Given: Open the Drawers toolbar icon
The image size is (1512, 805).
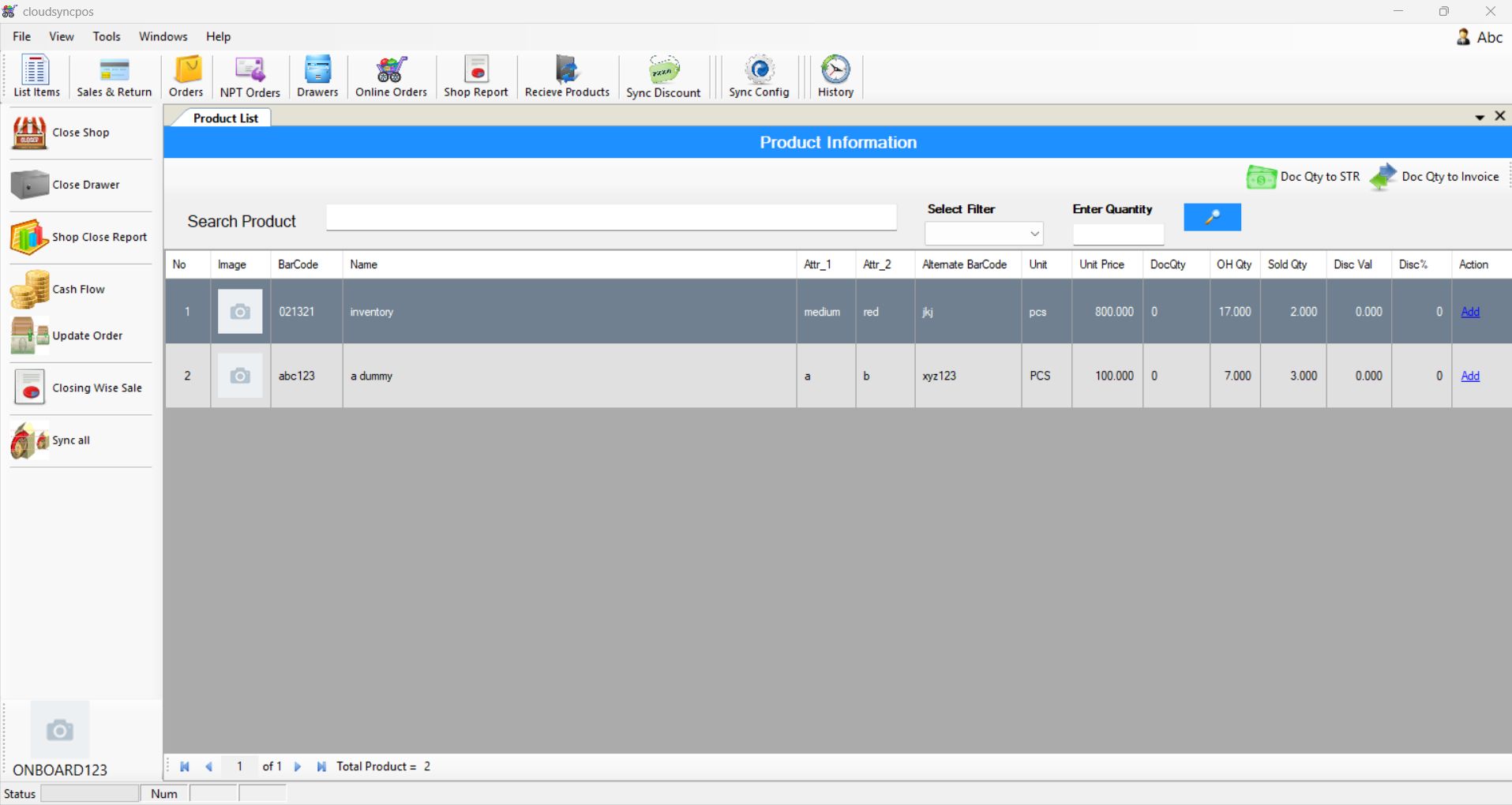Looking at the screenshot, I should pos(317,77).
